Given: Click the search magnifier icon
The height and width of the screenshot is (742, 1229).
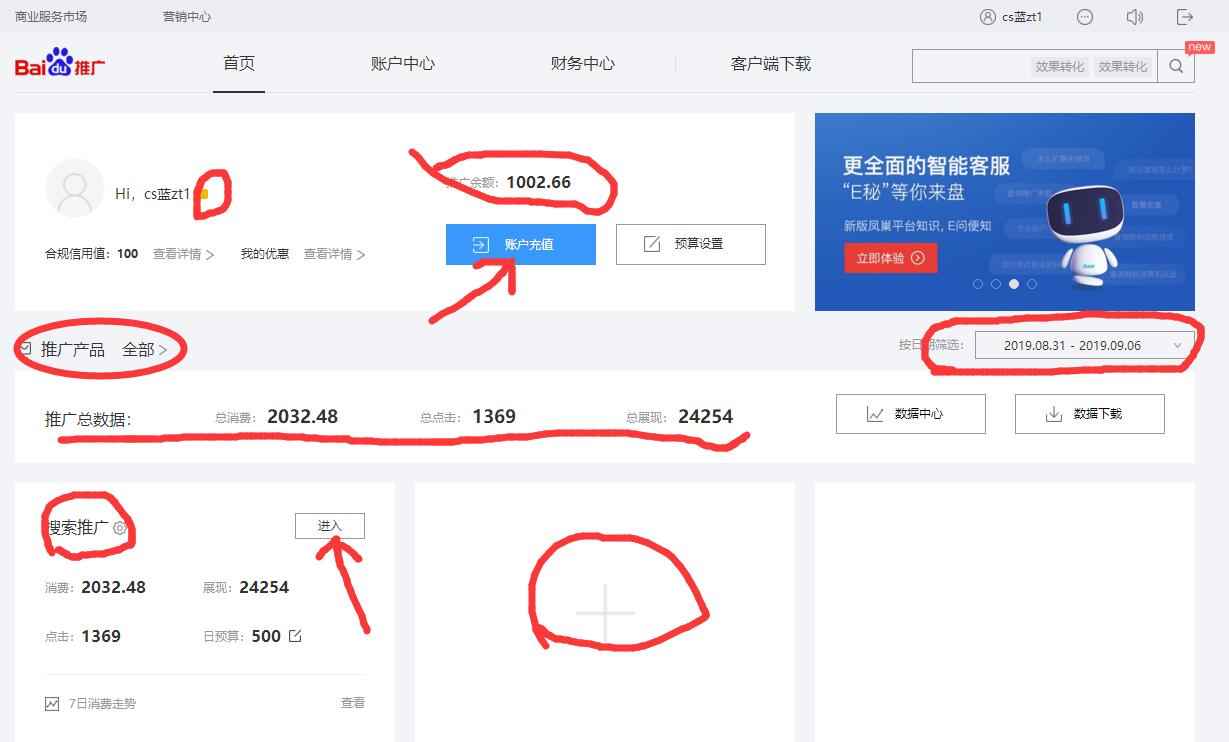Looking at the screenshot, I should click(x=1175, y=64).
